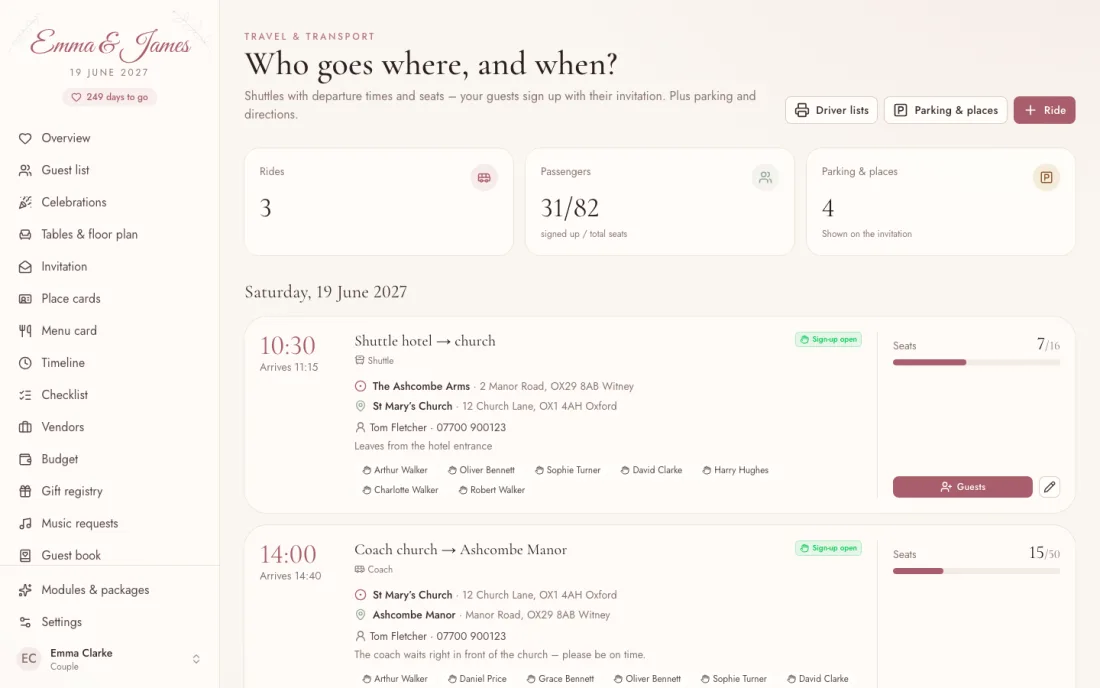Click the Rides summary card
This screenshot has height=688, width=1100.
pyautogui.click(x=379, y=202)
